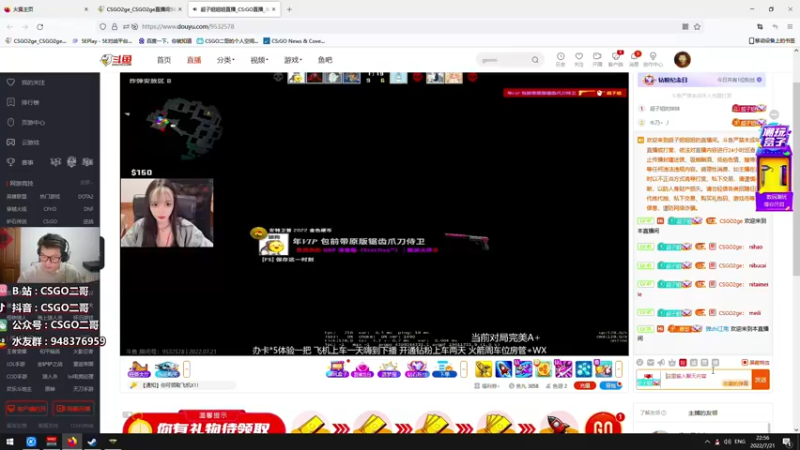The image size is (800, 450).
Task: Open the 主播的友邻 tab below chat
Action: coord(703,413)
